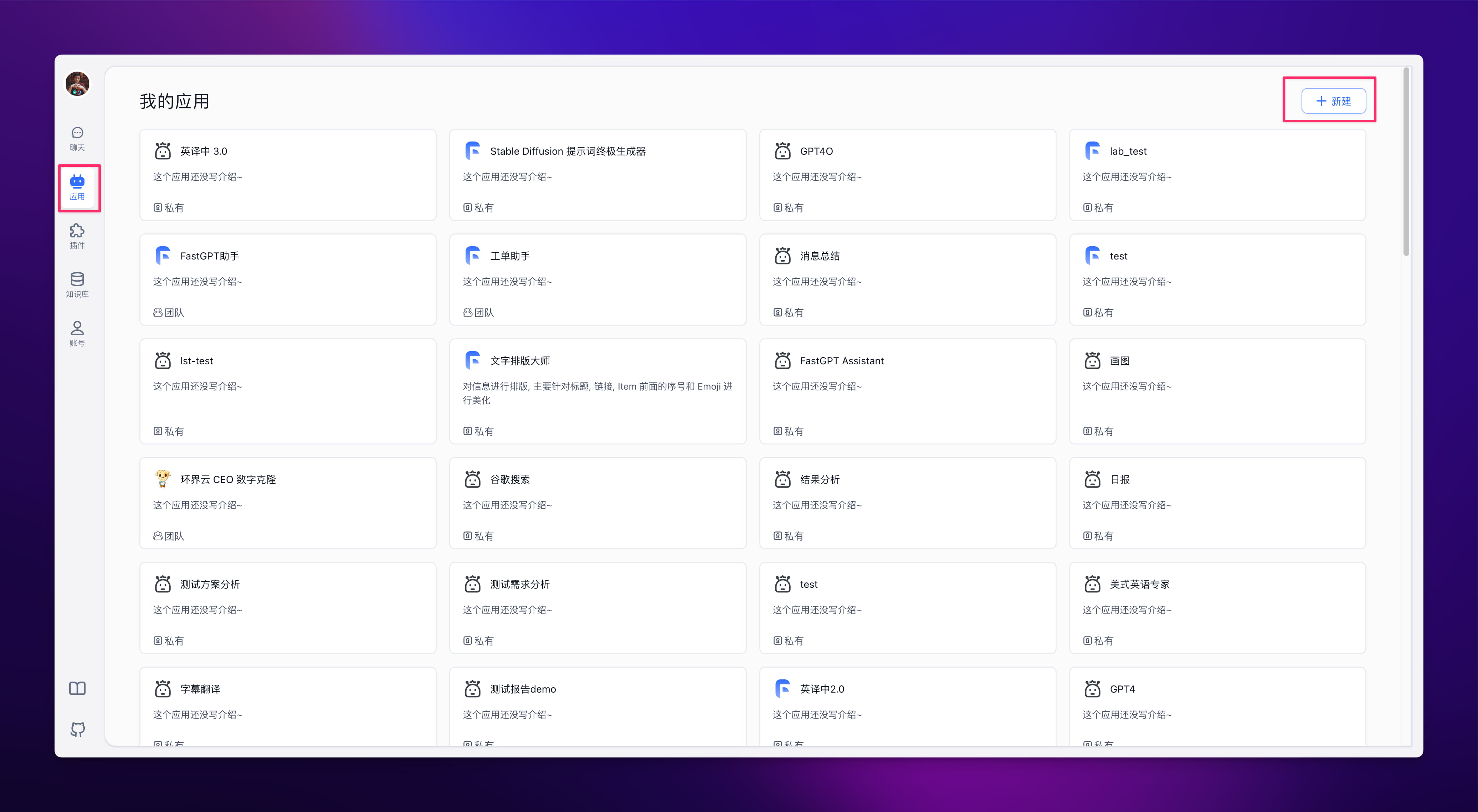Click the GitHub icon at the sidebar bottom
Screen dimensions: 1478x812
pos(77,729)
